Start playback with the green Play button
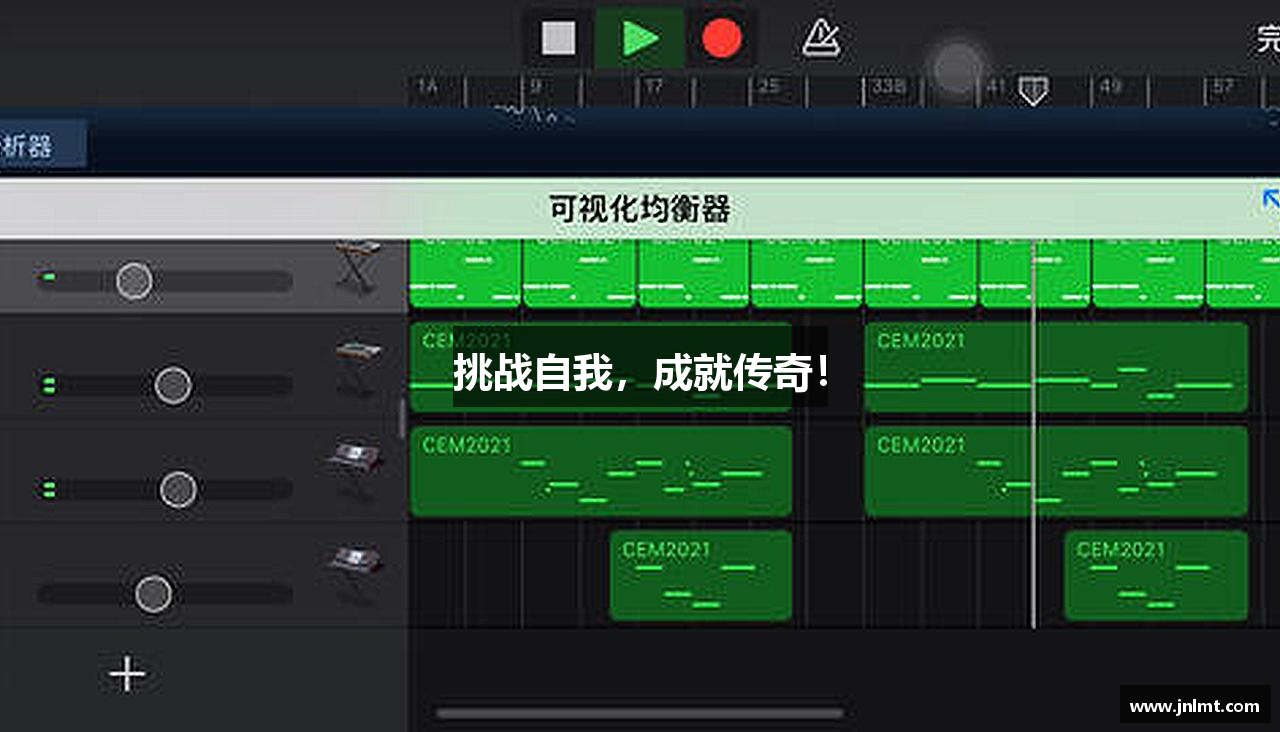 click(x=640, y=39)
